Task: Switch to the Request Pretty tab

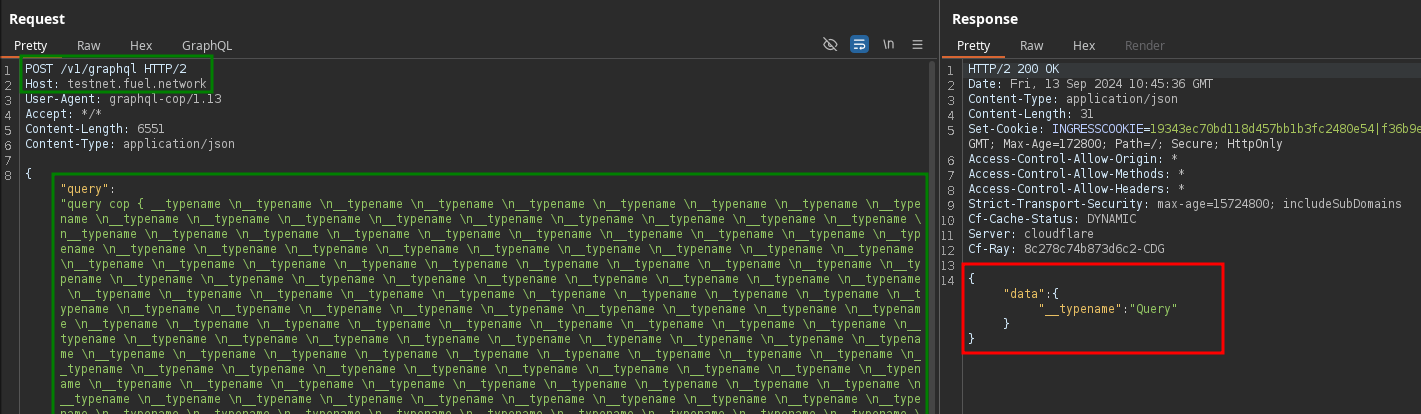Action: 30,45
